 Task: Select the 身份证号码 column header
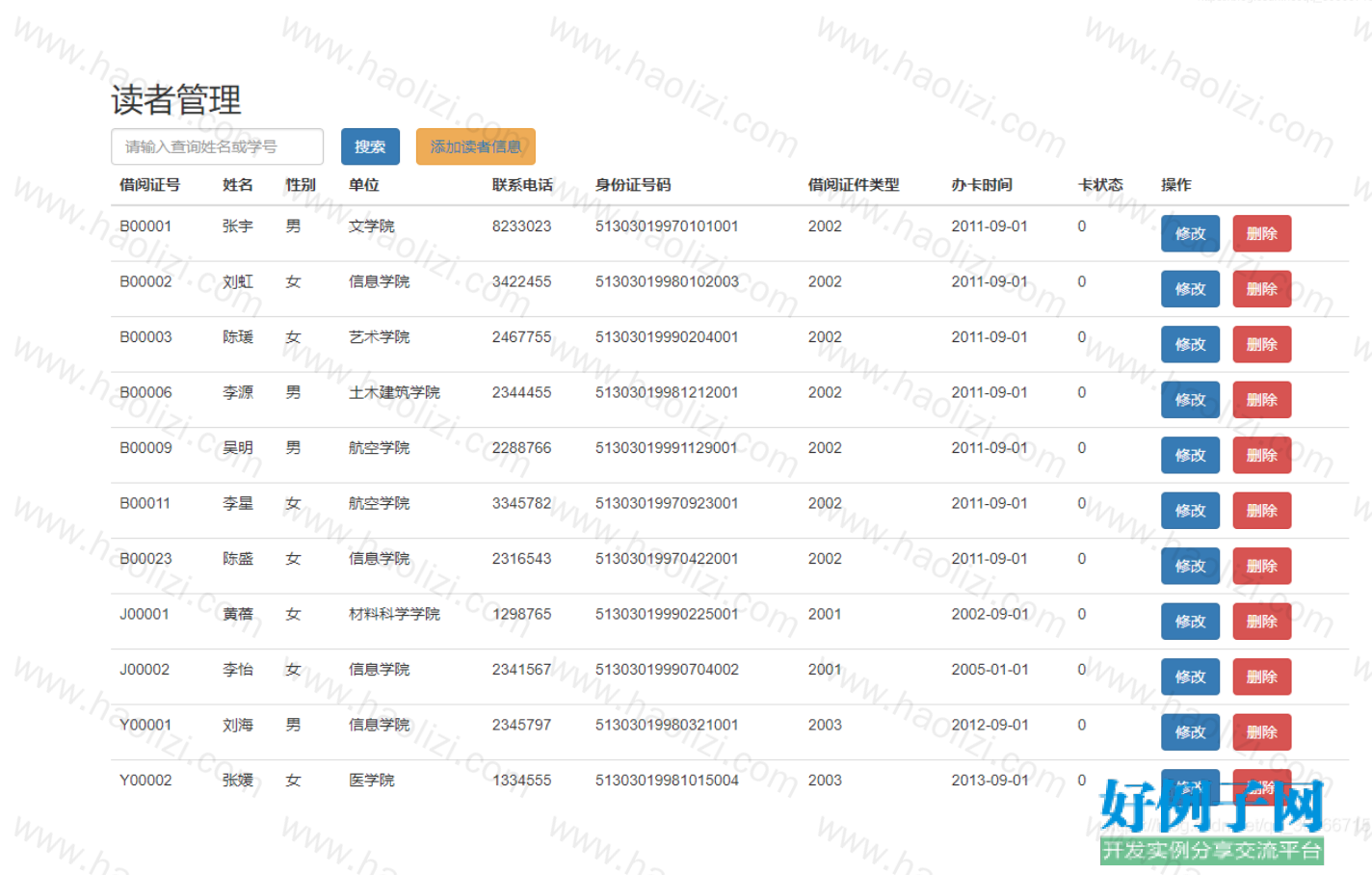point(633,185)
